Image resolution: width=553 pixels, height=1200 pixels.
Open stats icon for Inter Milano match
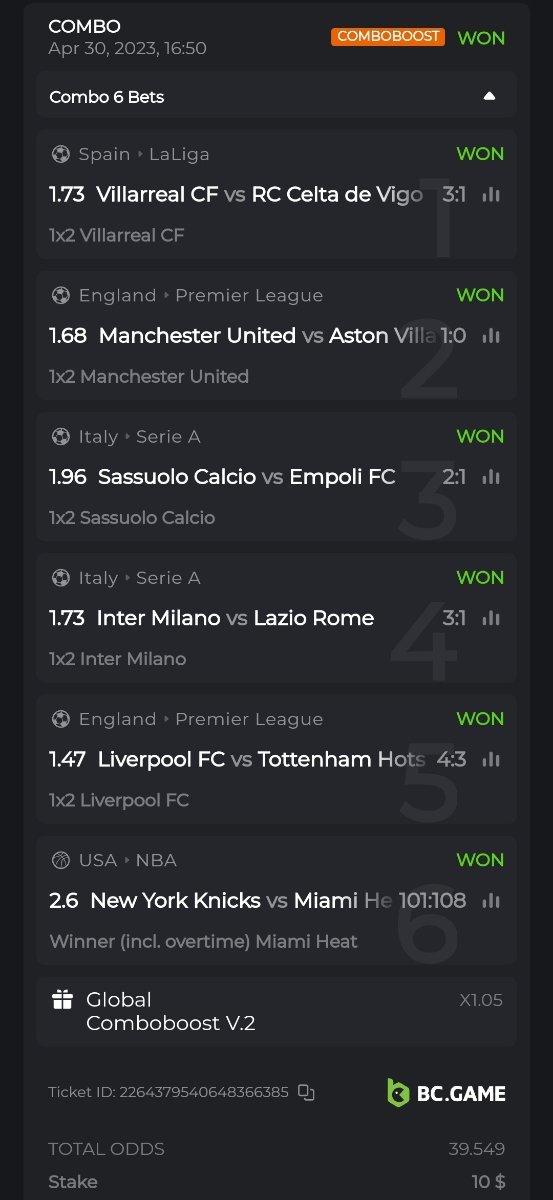click(x=490, y=618)
